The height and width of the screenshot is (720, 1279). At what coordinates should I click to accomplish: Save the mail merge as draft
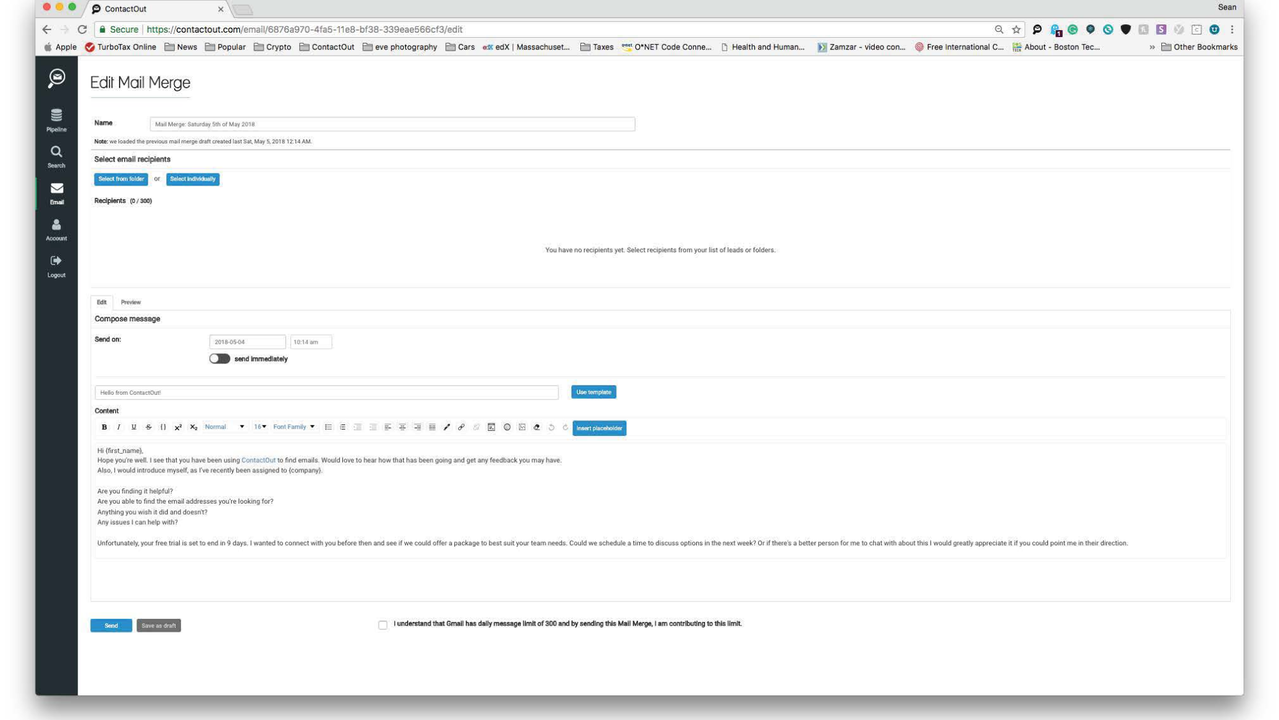pyautogui.click(x=158, y=625)
